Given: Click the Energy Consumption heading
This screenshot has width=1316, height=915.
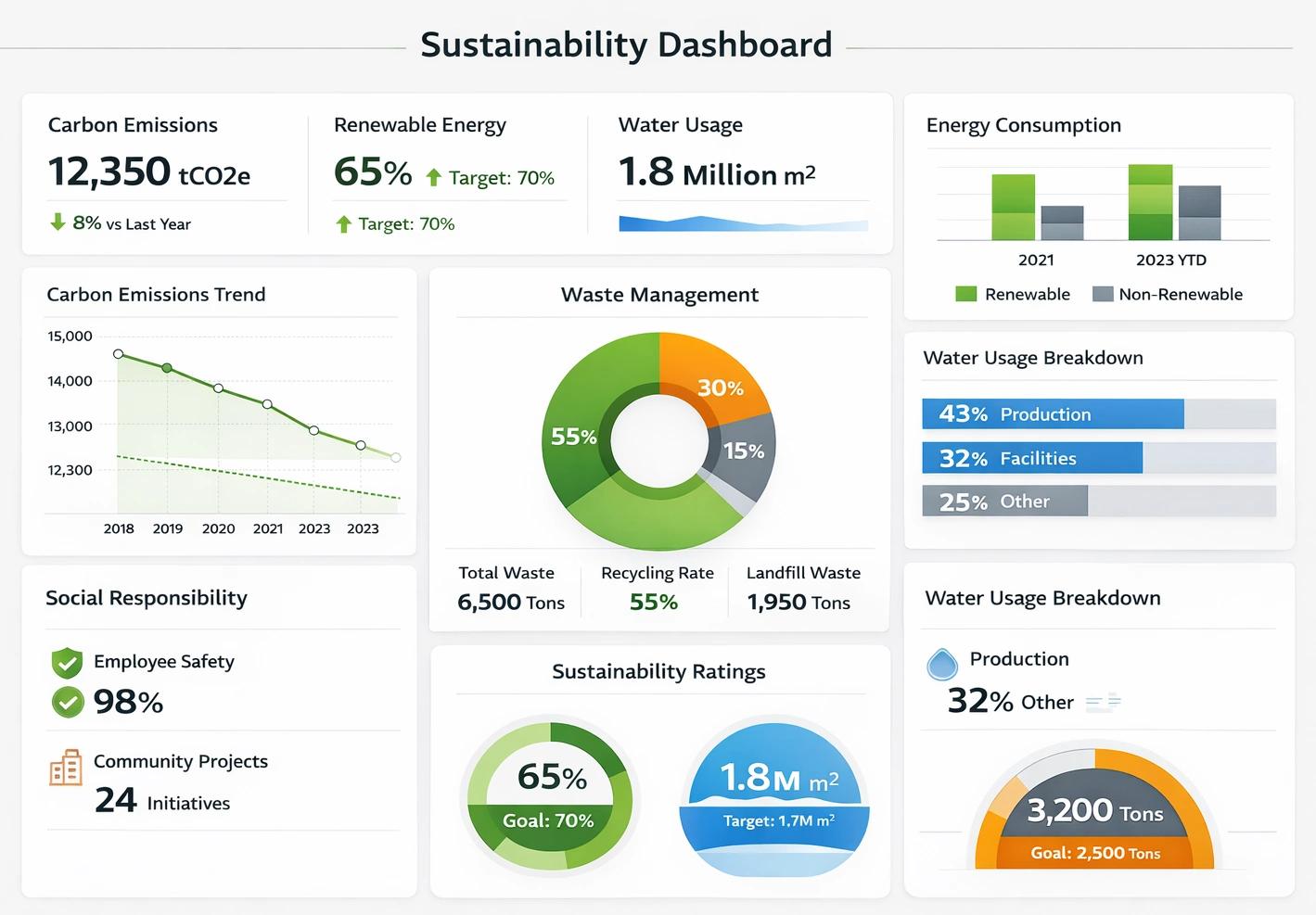Looking at the screenshot, I should click(1024, 125).
